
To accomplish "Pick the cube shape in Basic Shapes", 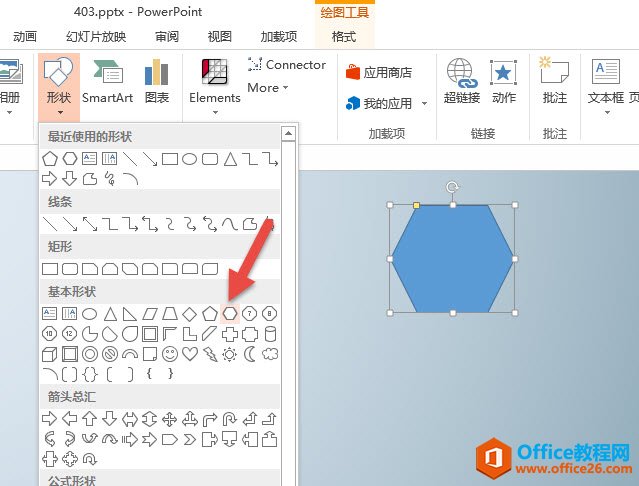I will [49, 354].
